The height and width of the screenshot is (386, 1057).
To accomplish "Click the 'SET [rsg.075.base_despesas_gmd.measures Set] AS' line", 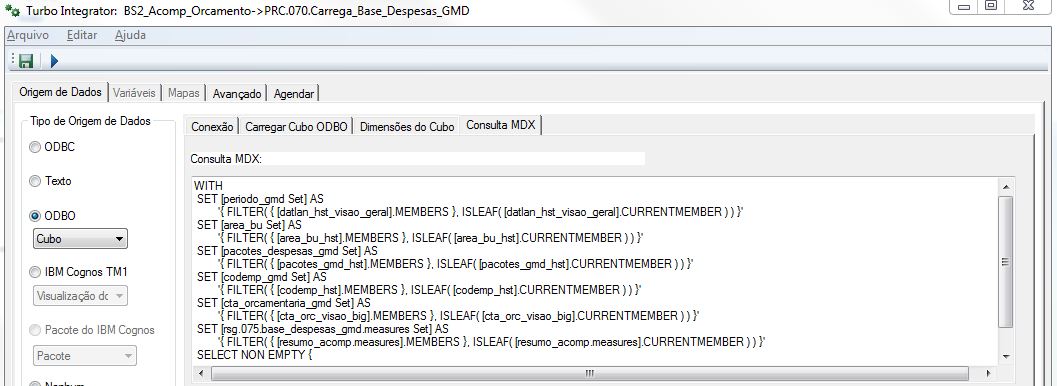I will [323, 329].
